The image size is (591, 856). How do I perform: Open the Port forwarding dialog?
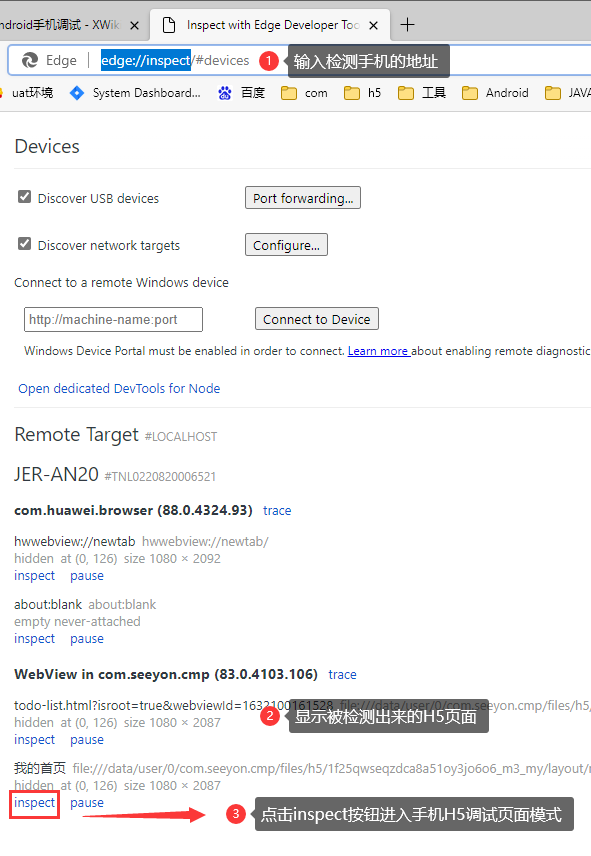[303, 198]
